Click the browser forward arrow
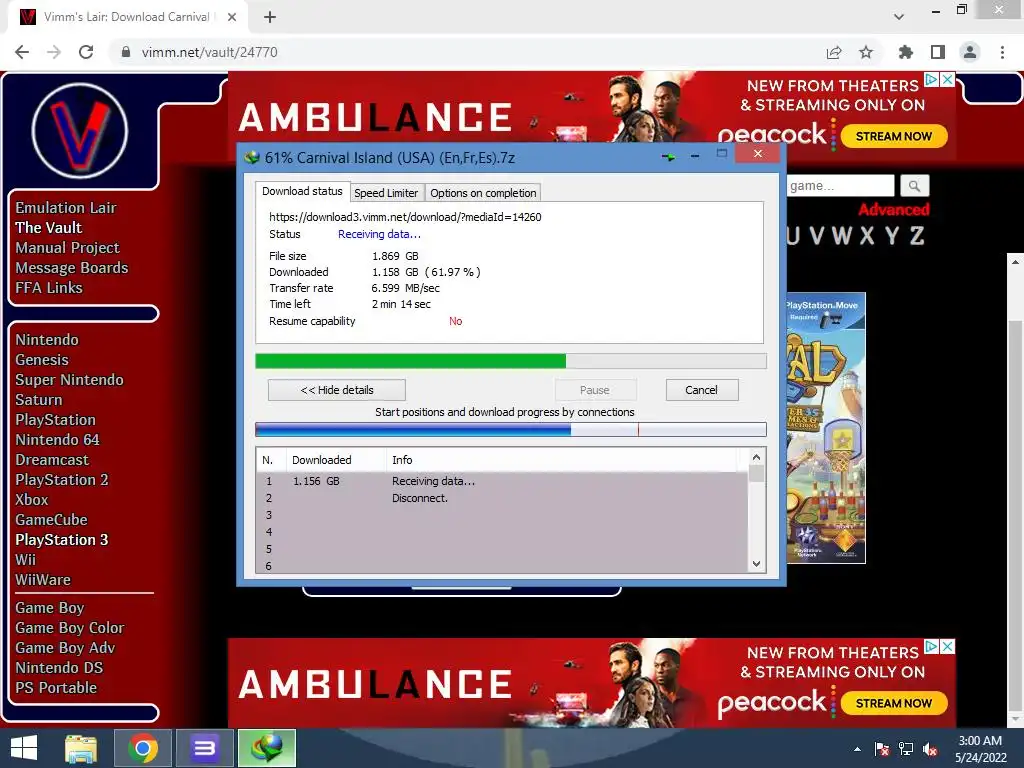 54,52
